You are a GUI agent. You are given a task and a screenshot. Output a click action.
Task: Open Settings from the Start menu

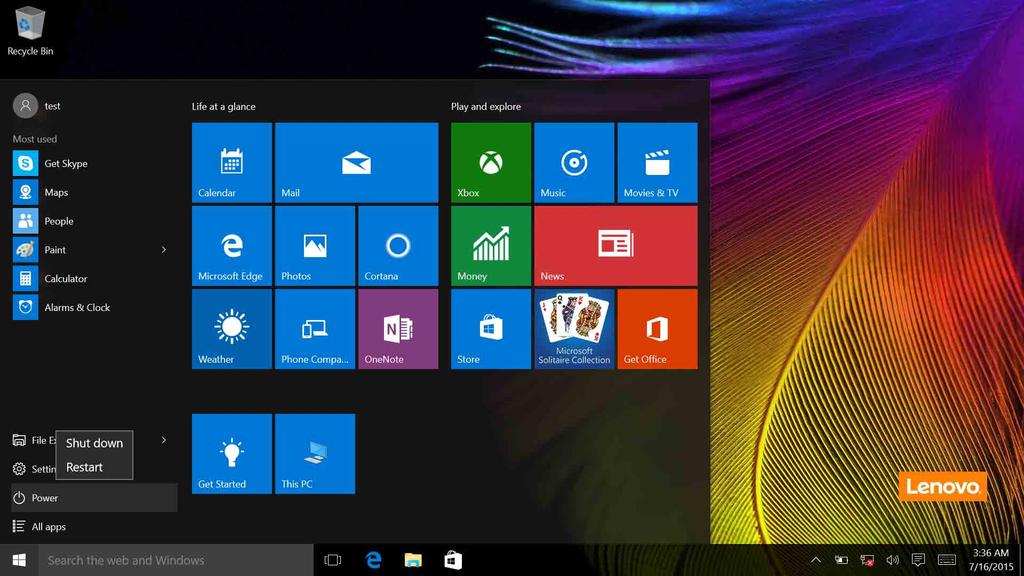tap(33, 469)
